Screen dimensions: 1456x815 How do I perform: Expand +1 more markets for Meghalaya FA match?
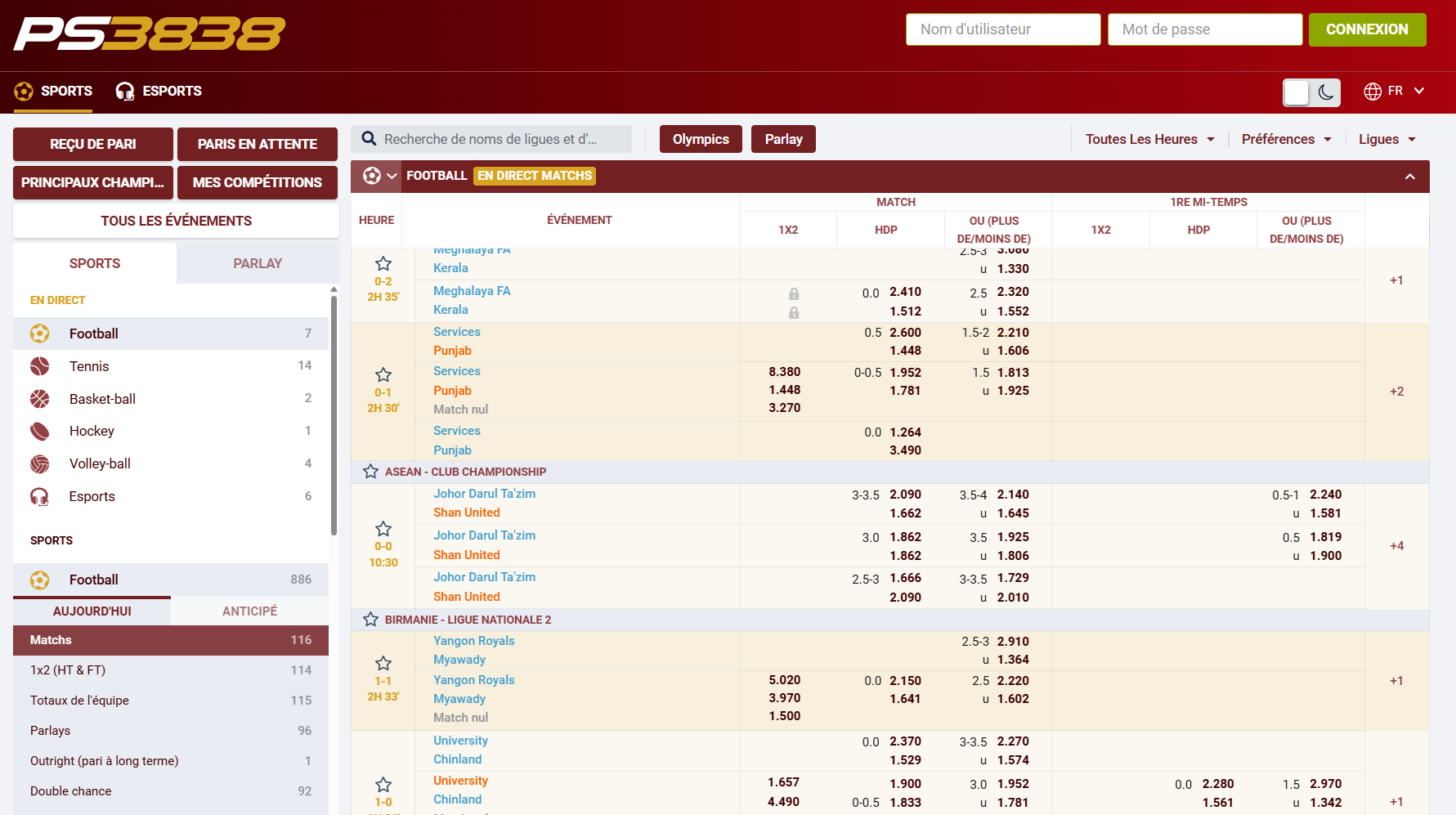1396,280
